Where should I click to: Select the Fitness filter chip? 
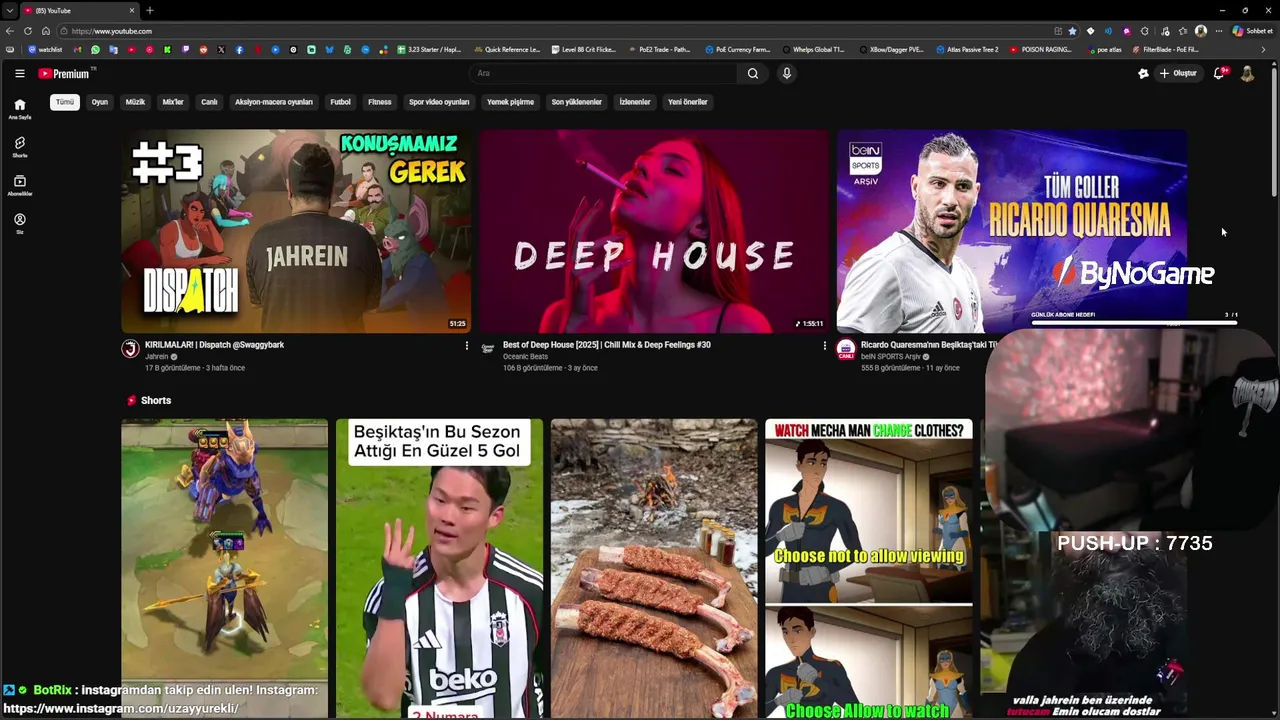pos(380,102)
